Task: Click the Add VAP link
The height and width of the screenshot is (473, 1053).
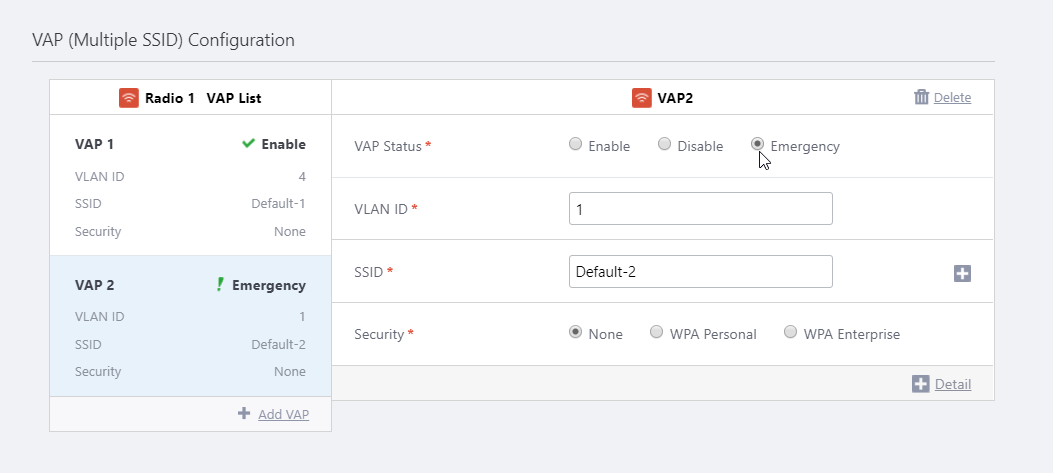Action: point(283,413)
